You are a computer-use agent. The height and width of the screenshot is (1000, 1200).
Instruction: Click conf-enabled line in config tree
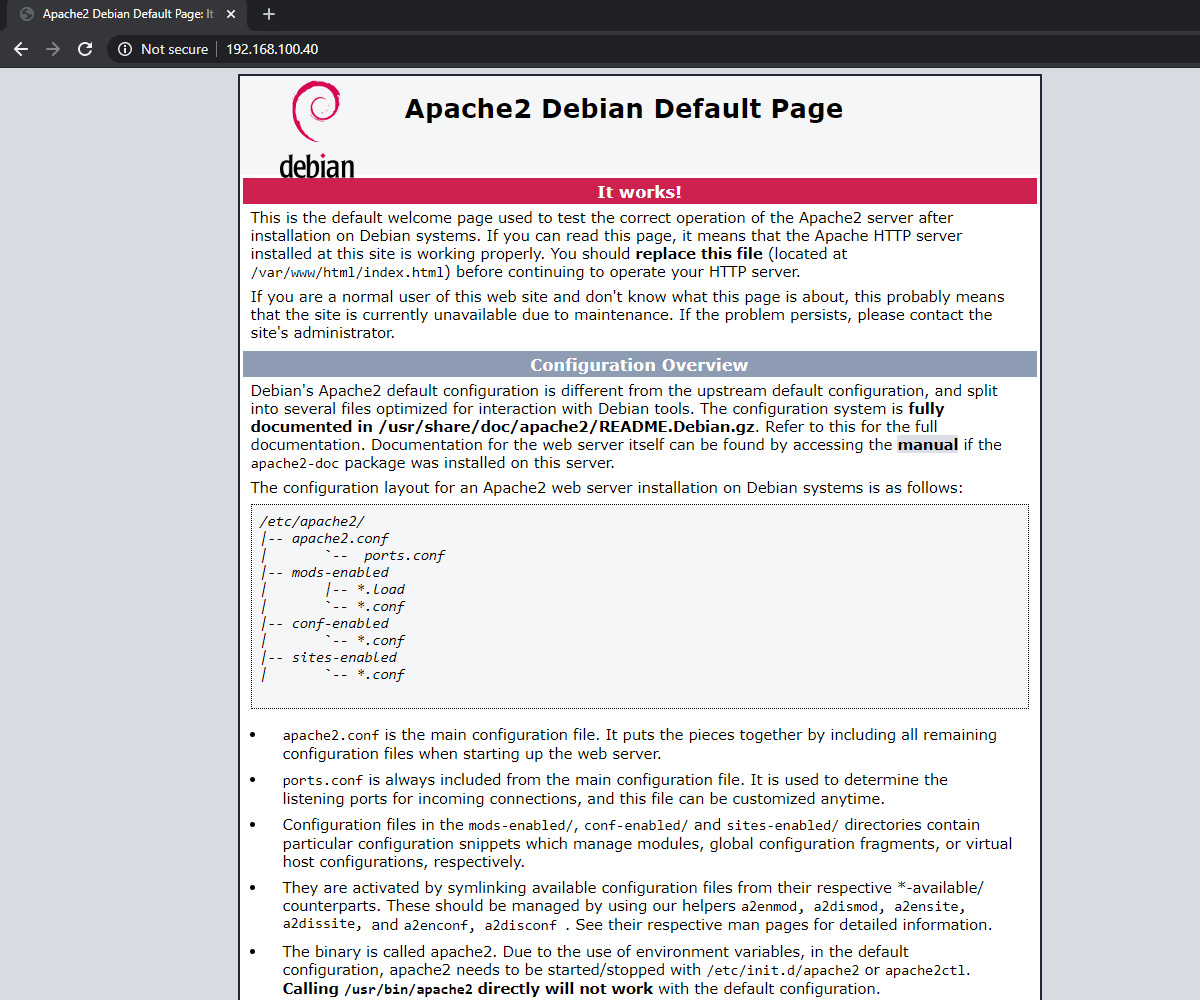(x=340, y=623)
